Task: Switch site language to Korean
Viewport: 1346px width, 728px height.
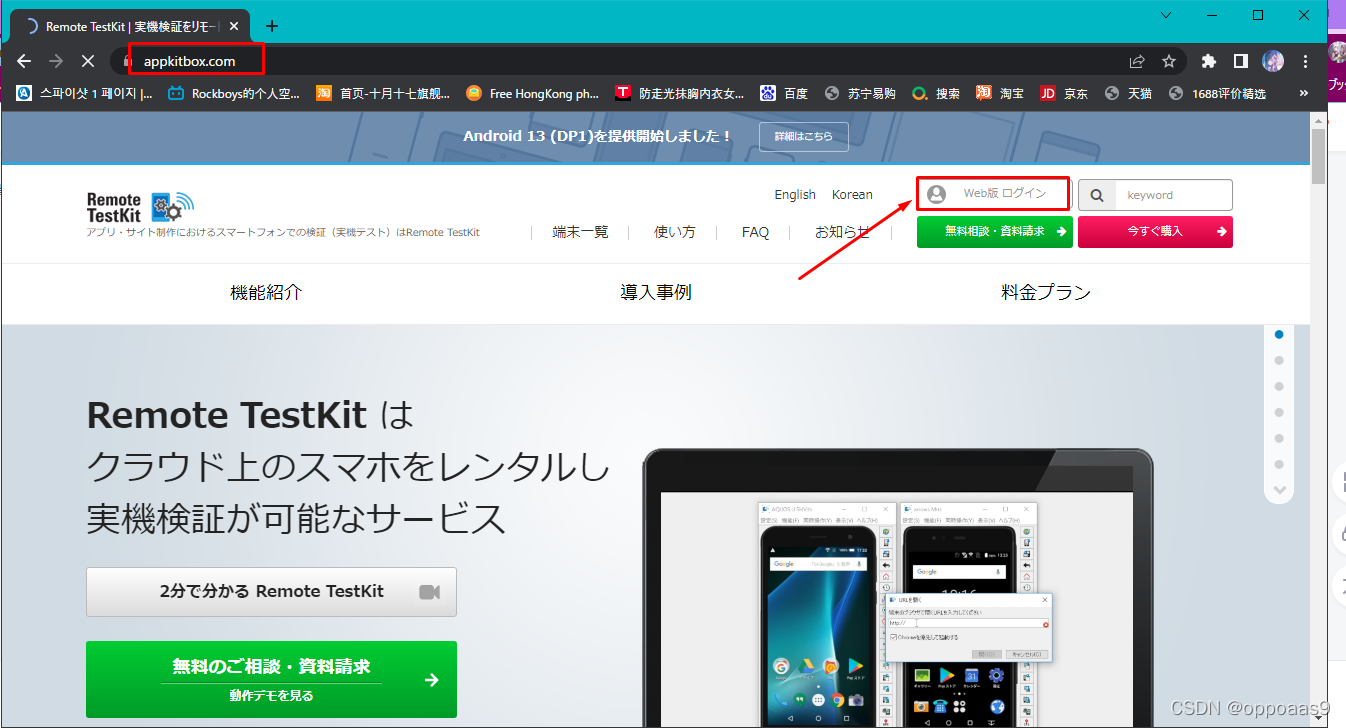Action: coord(852,195)
